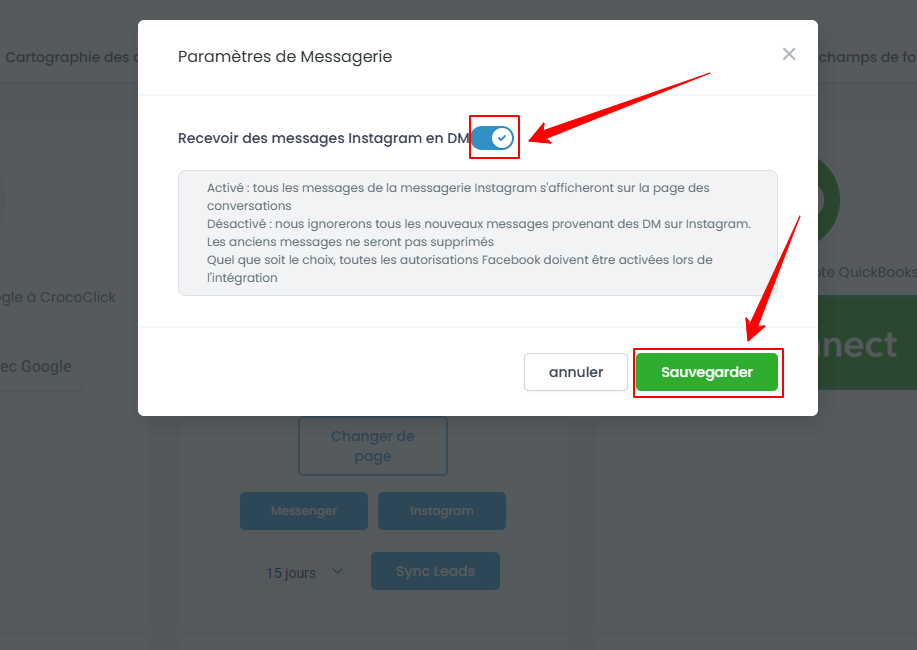917x650 pixels.
Task: Save settings with the Sauvegarder button
Action: tap(706, 372)
